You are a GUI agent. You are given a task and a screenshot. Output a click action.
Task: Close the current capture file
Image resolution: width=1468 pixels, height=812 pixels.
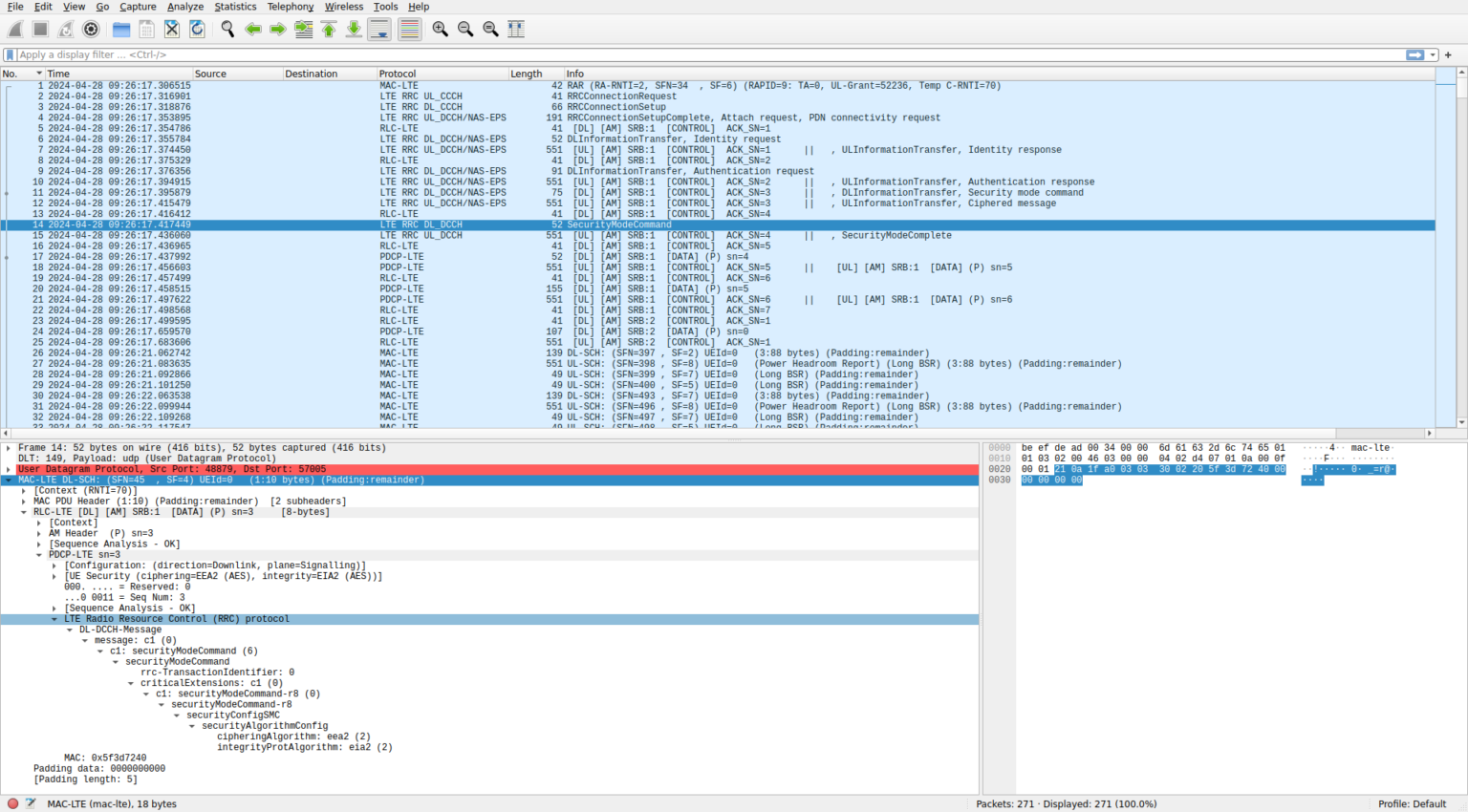[x=171, y=29]
